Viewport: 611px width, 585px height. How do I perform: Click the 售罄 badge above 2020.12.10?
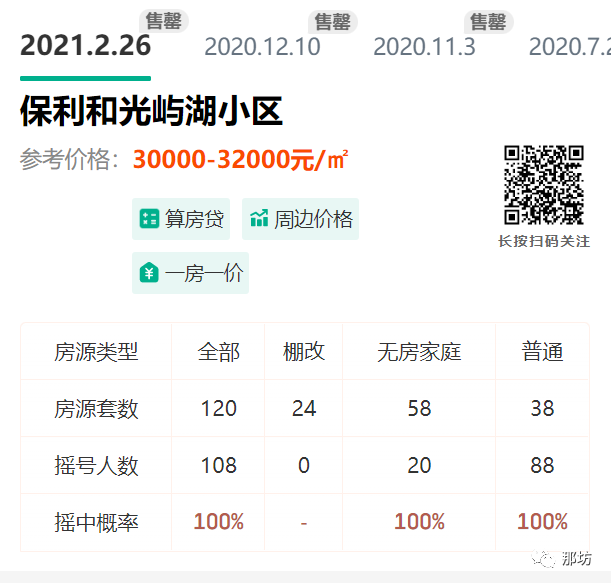click(333, 22)
